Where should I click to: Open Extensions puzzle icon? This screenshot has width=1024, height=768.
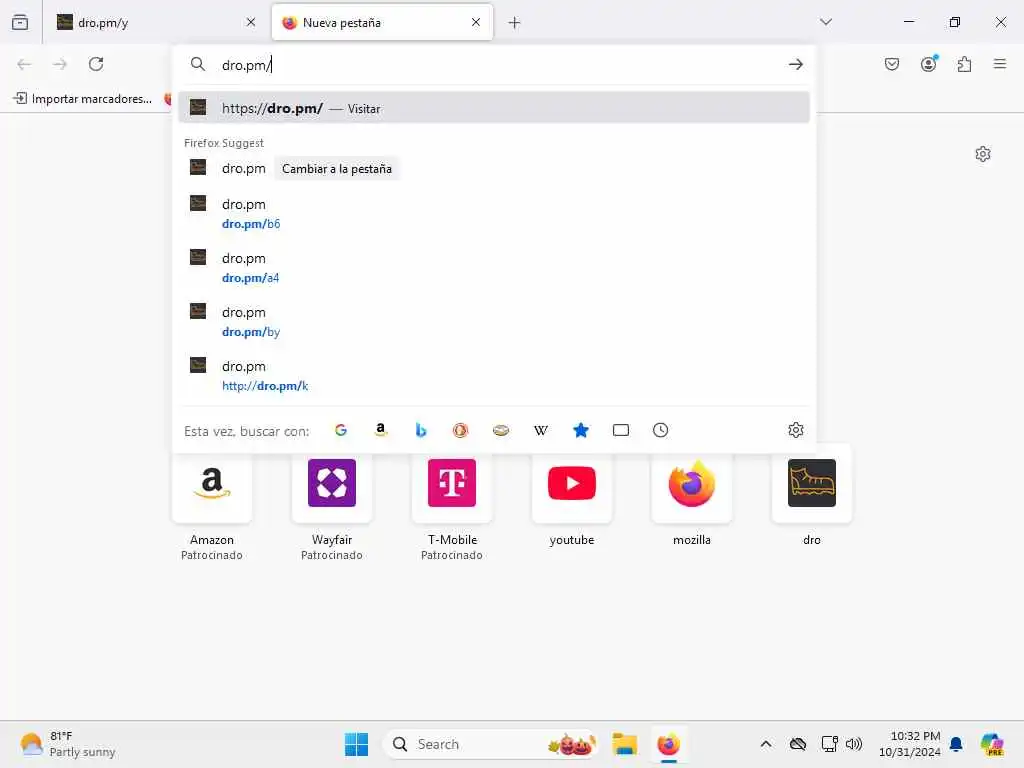coord(965,64)
